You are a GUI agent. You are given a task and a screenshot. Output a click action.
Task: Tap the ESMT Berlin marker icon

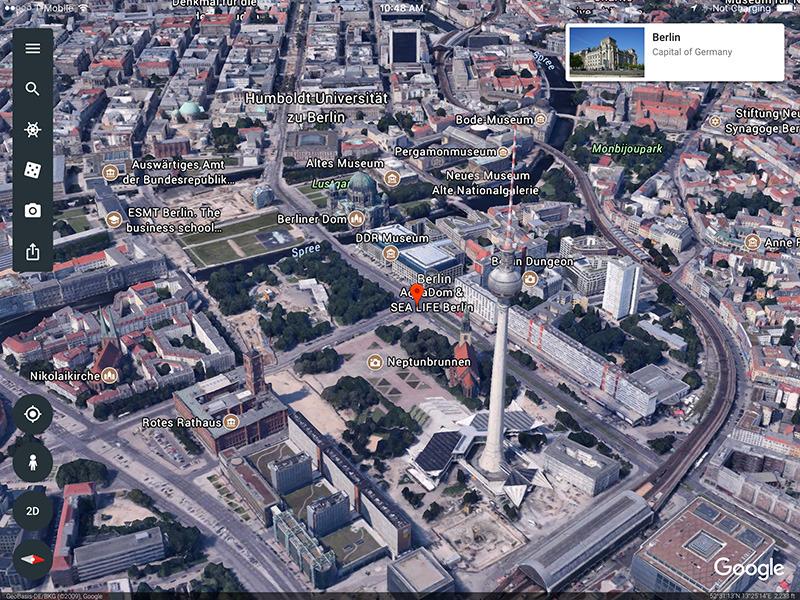point(114,219)
